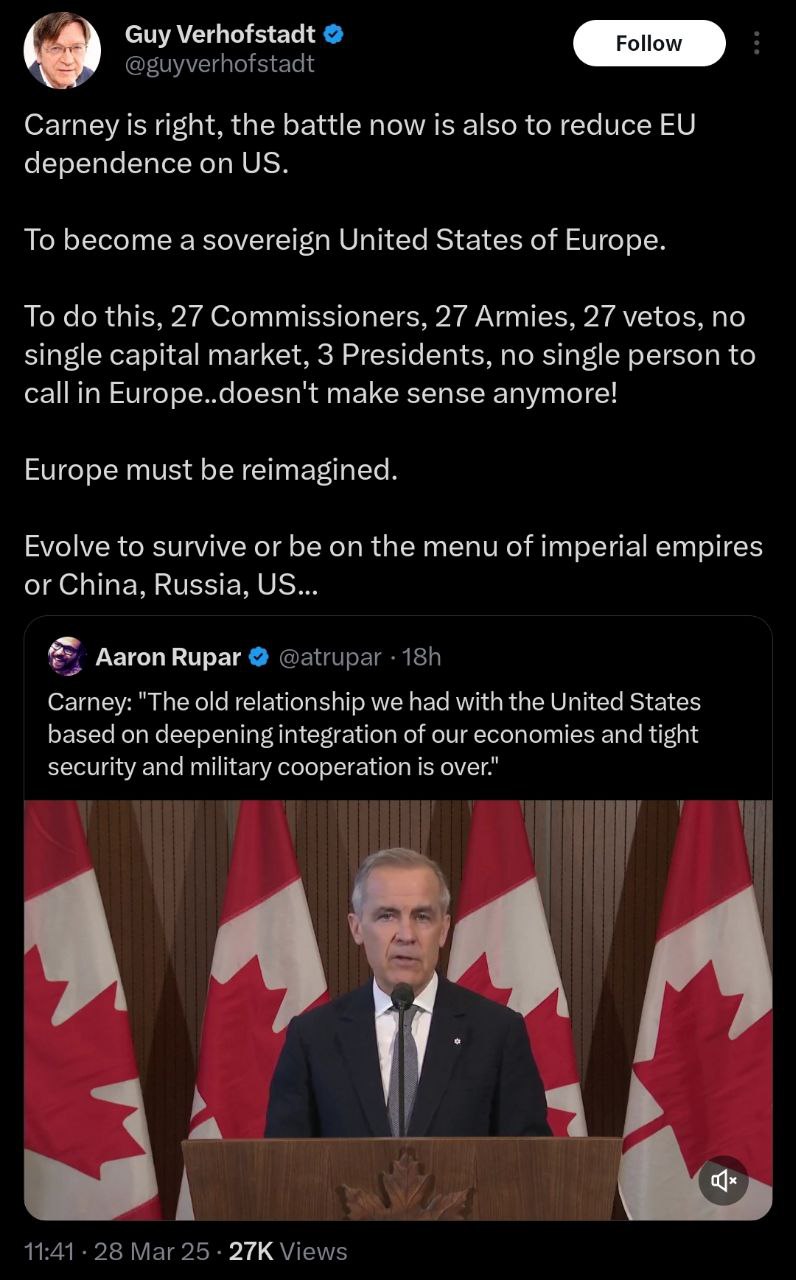The width and height of the screenshot is (796, 1280).
Task: Click the Guy Verhofstadt display name
Action: [x=219, y=35]
